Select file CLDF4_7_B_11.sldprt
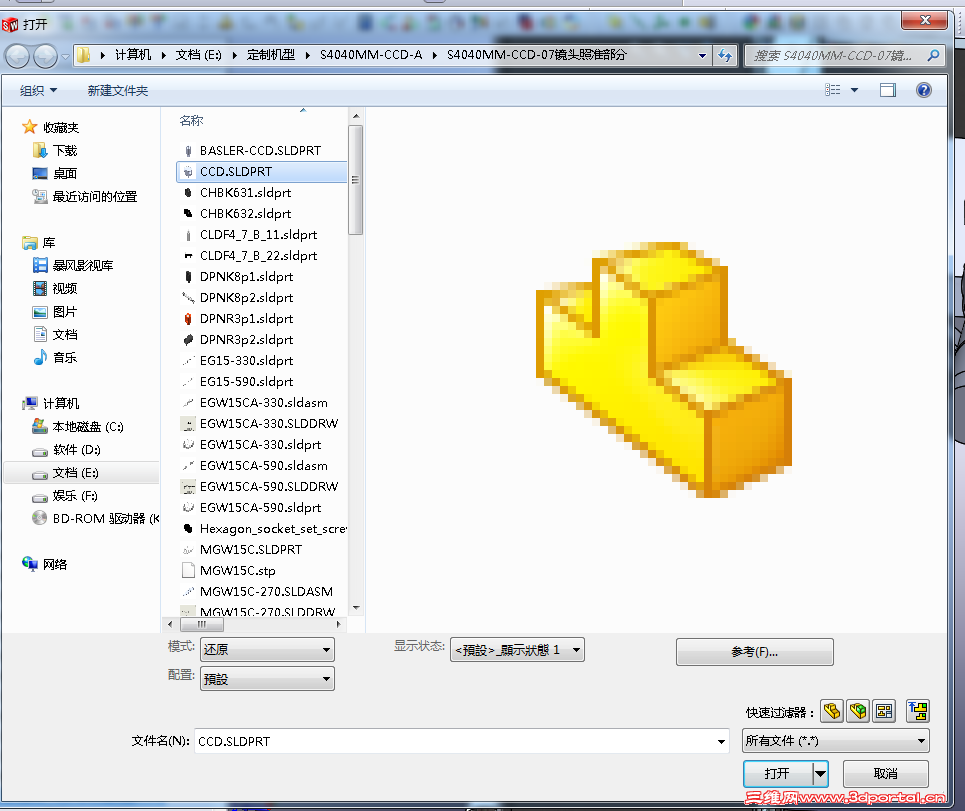Screen dimensions: 965x811 258,234
